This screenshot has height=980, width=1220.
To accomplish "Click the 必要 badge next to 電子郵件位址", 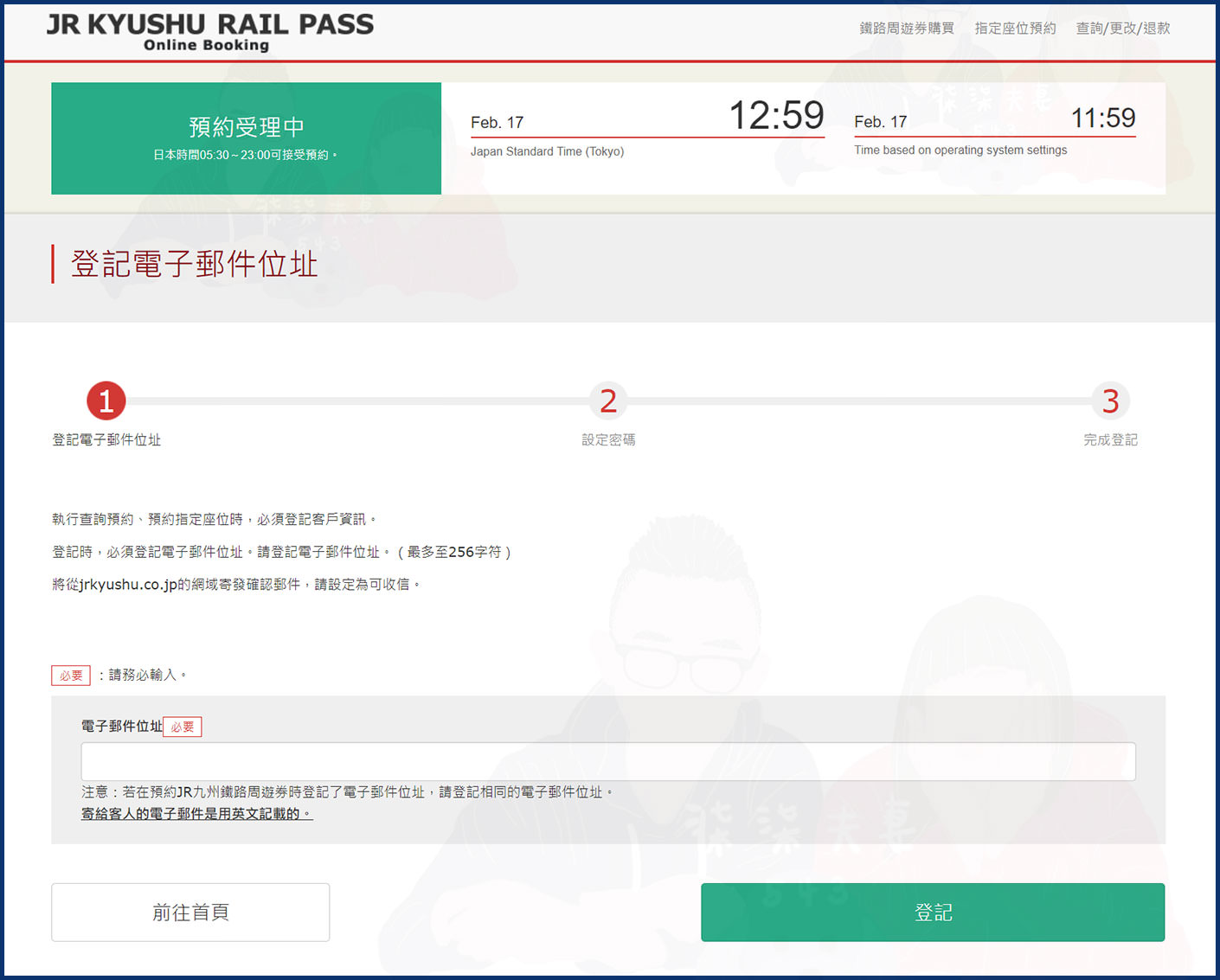I will coord(182,727).
